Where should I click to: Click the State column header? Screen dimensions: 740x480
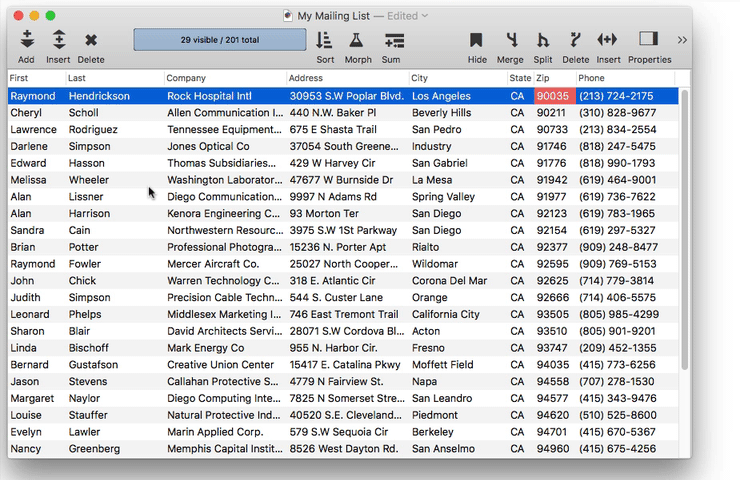pos(520,78)
